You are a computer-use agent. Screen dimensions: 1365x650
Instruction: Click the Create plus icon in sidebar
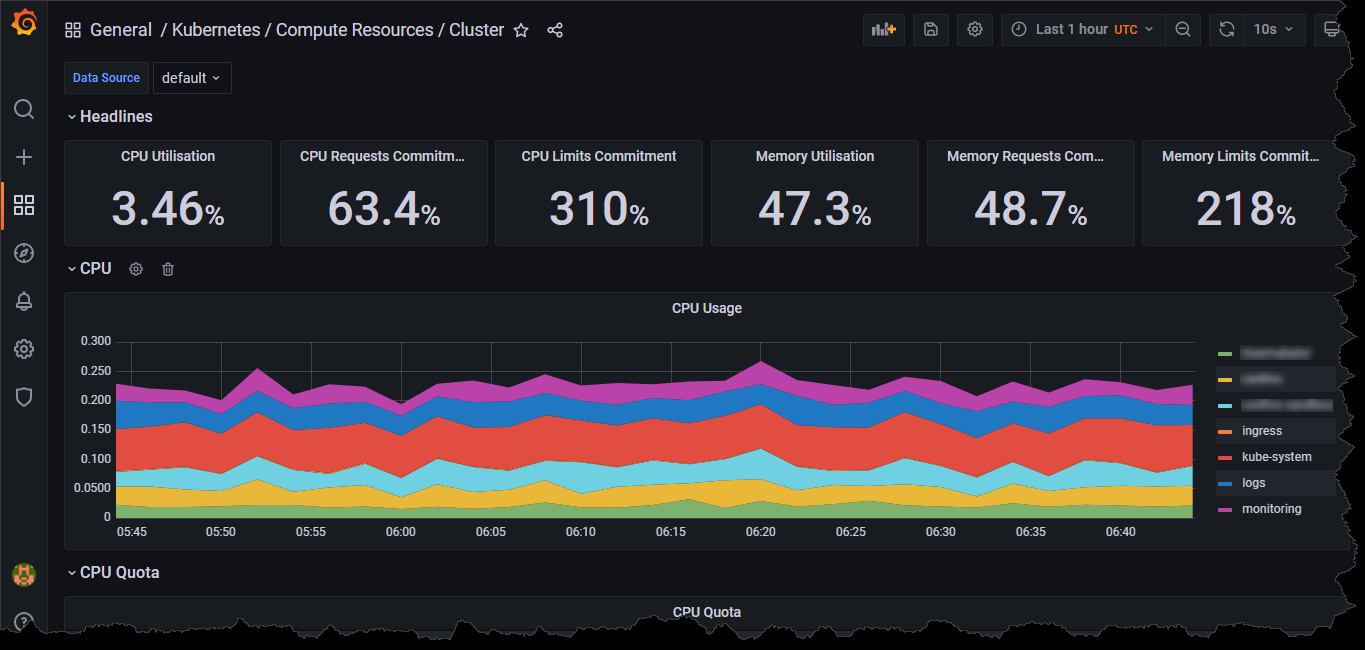(24, 157)
